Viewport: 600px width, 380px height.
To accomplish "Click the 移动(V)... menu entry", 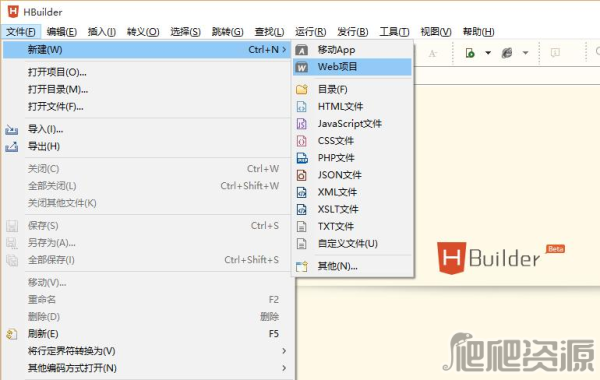I will 147,283.
